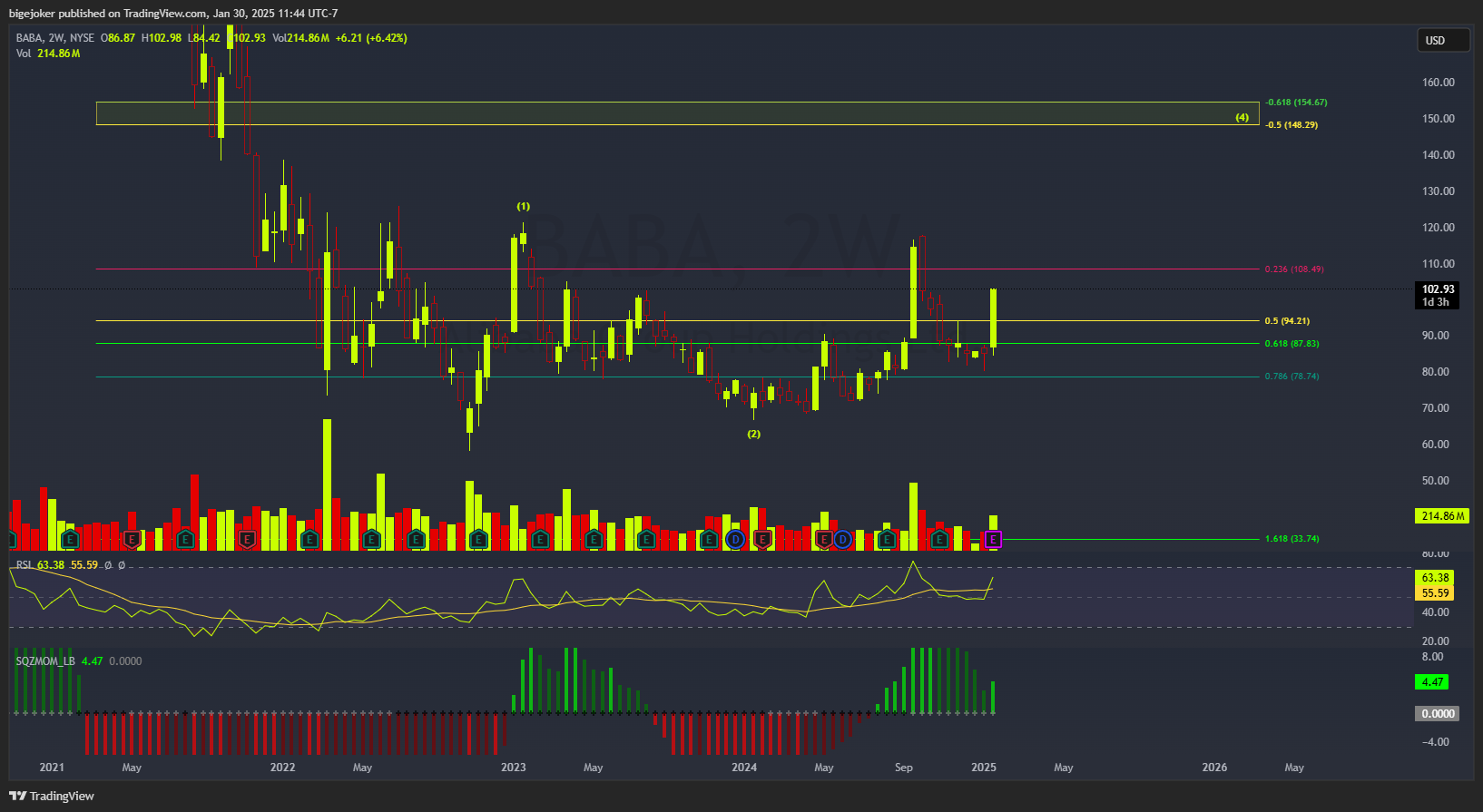Open the green earnings marker at August 2023
1483x812 pixels.
646,540
